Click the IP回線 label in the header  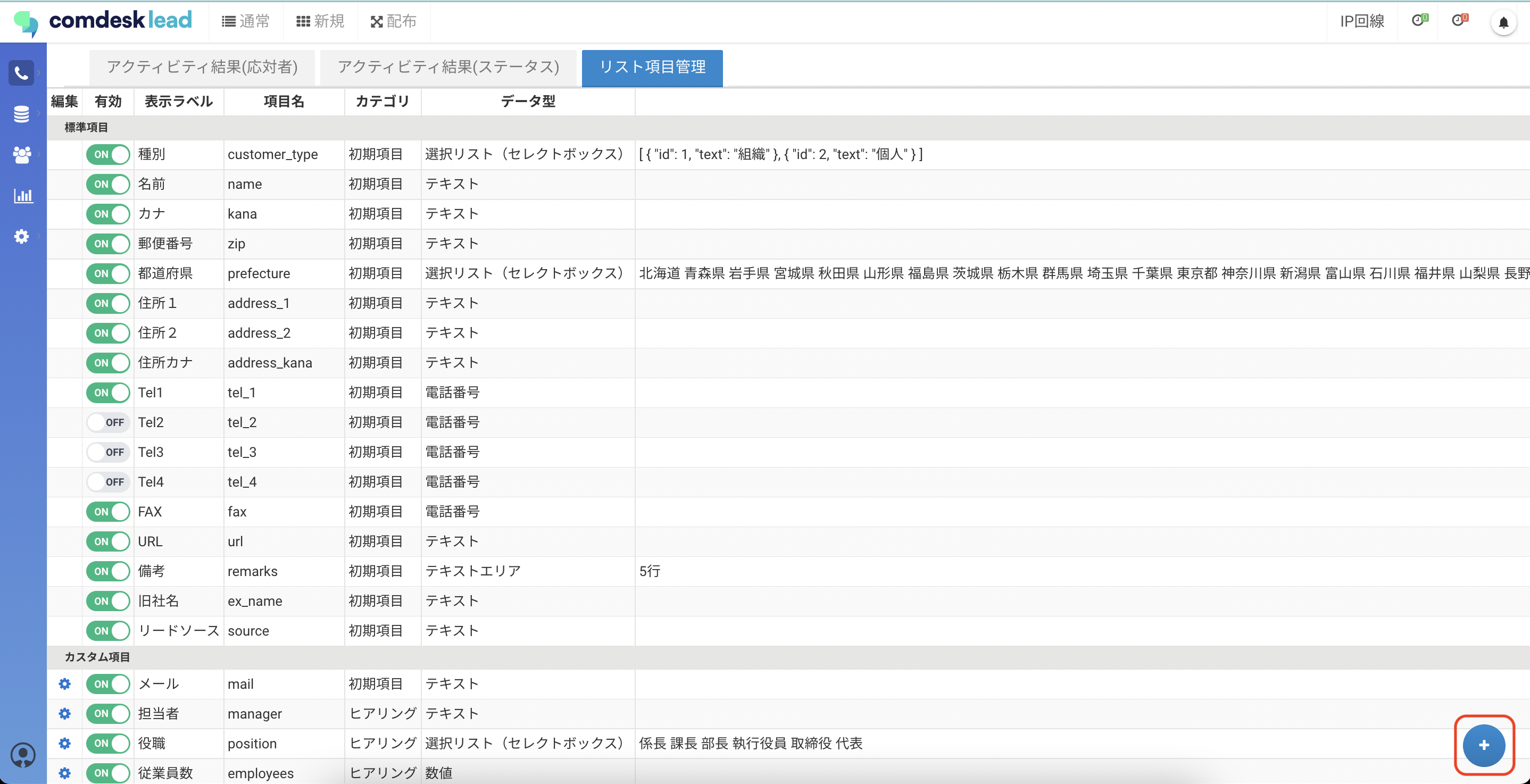(x=1362, y=21)
